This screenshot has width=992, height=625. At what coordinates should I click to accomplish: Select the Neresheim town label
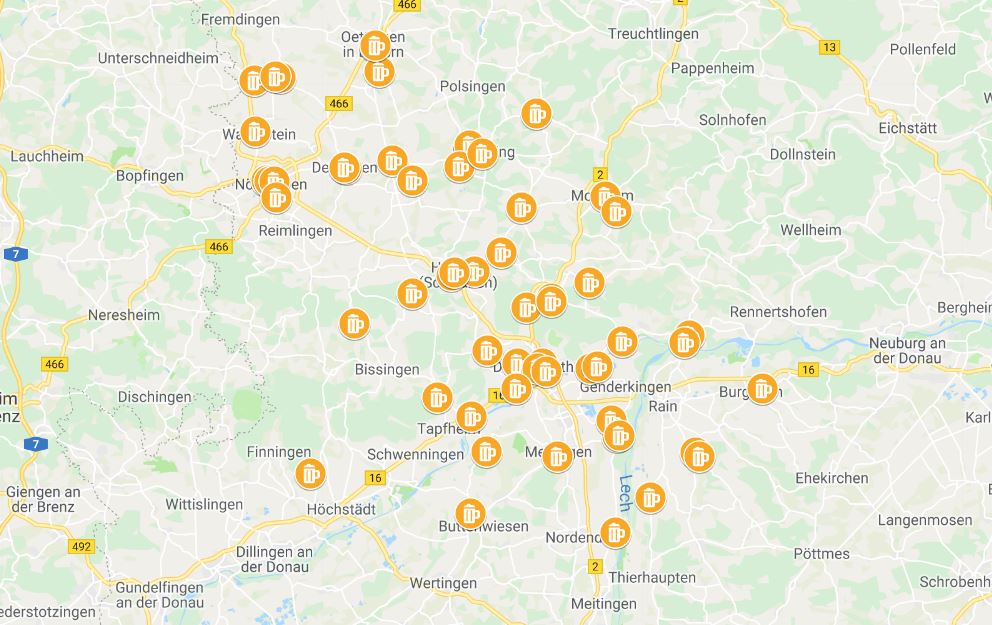point(124,314)
